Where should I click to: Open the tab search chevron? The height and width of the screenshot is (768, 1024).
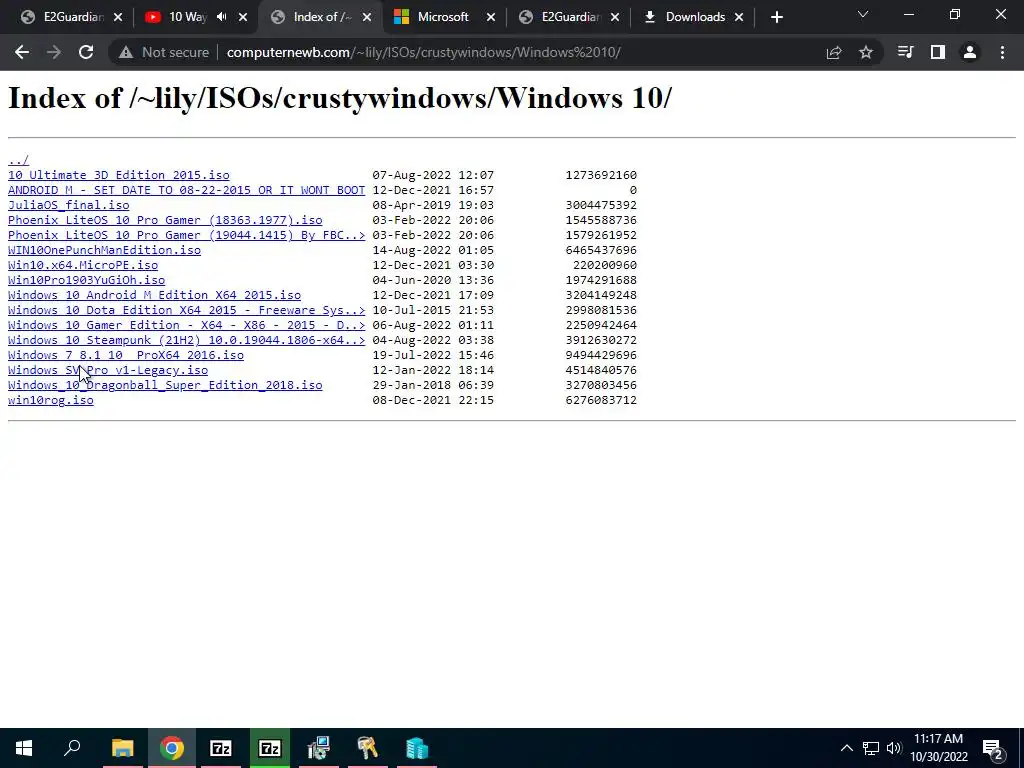(x=863, y=14)
